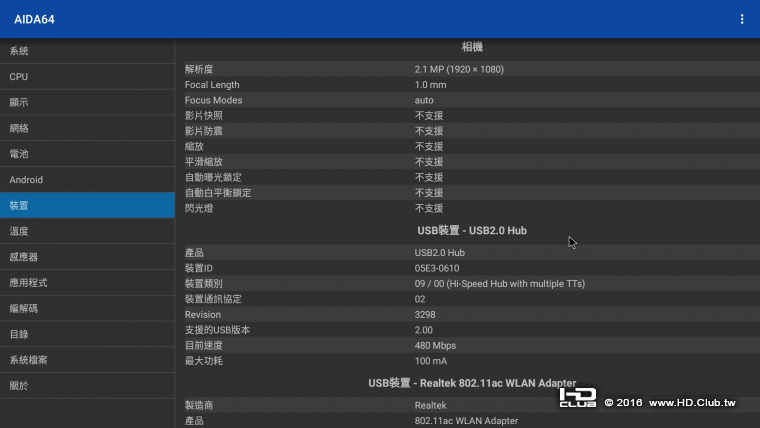This screenshot has height=428, width=760.
Task: Open 系統檔案 system files section
Action: tap(87, 360)
